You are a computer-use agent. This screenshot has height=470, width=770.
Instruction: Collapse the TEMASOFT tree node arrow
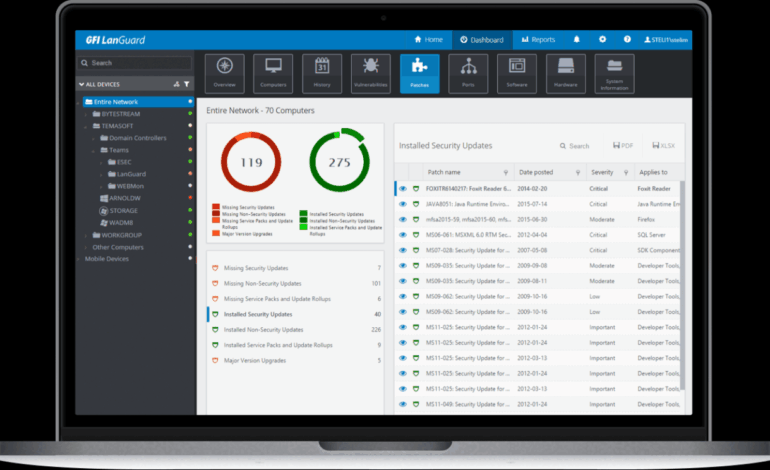85,126
